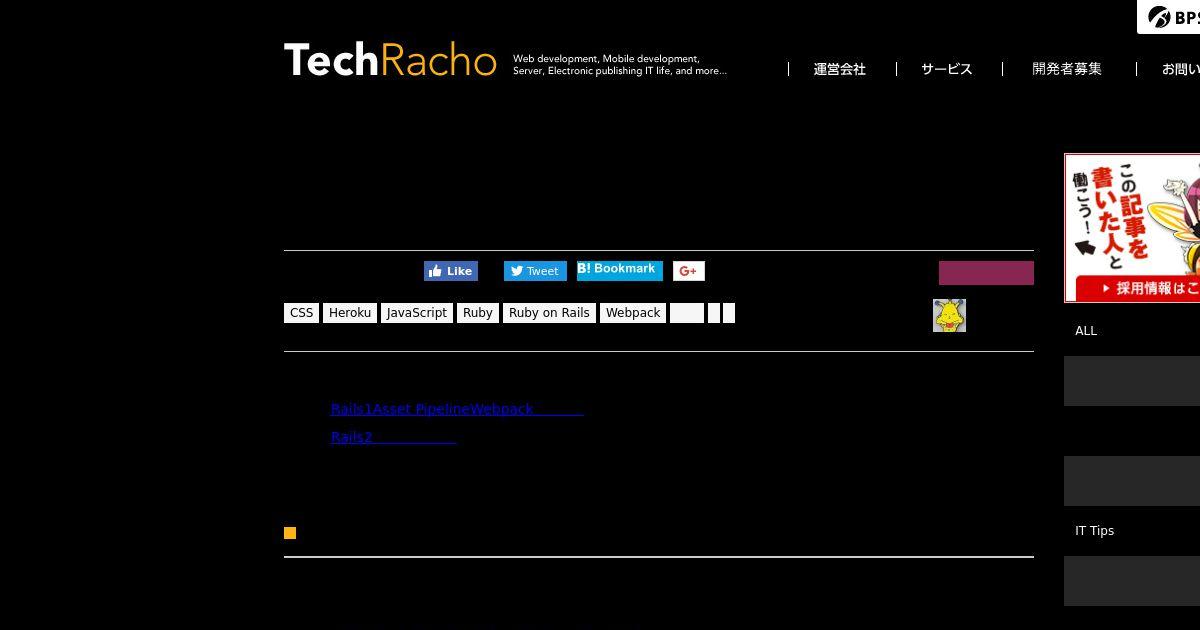Screen dimensions: 1200x630
Task: Click the BPS logo badge
Action: pyautogui.click(x=1169, y=17)
